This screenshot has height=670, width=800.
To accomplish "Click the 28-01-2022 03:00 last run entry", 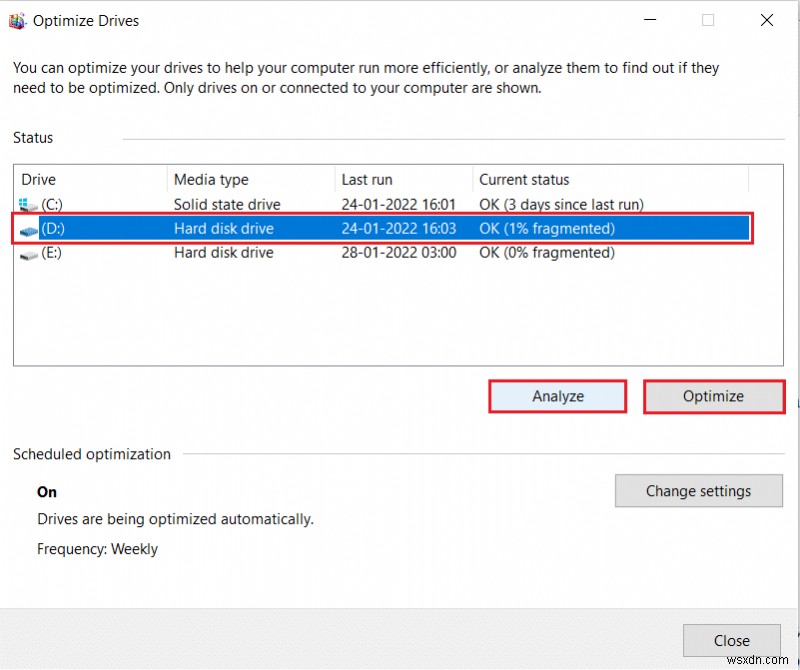I will pyautogui.click(x=398, y=253).
